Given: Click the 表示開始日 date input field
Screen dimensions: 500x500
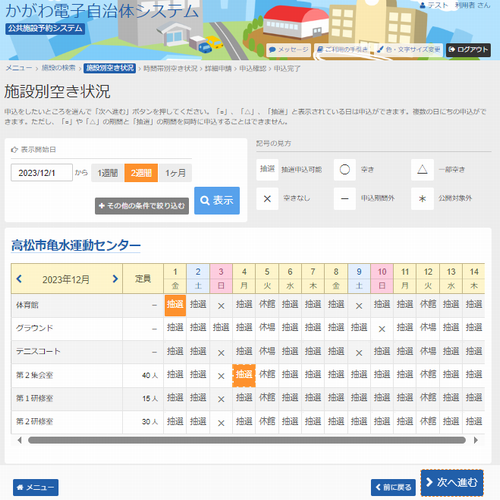Looking at the screenshot, I should pos(42,173).
